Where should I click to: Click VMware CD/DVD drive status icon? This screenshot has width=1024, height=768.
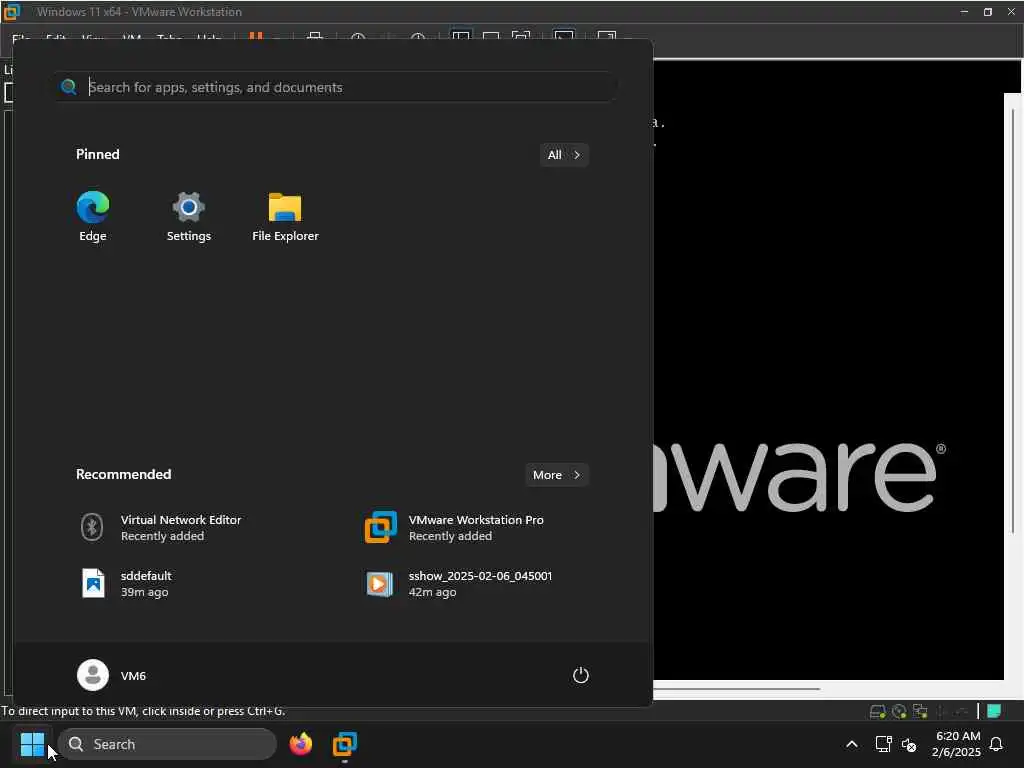tap(899, 711)
